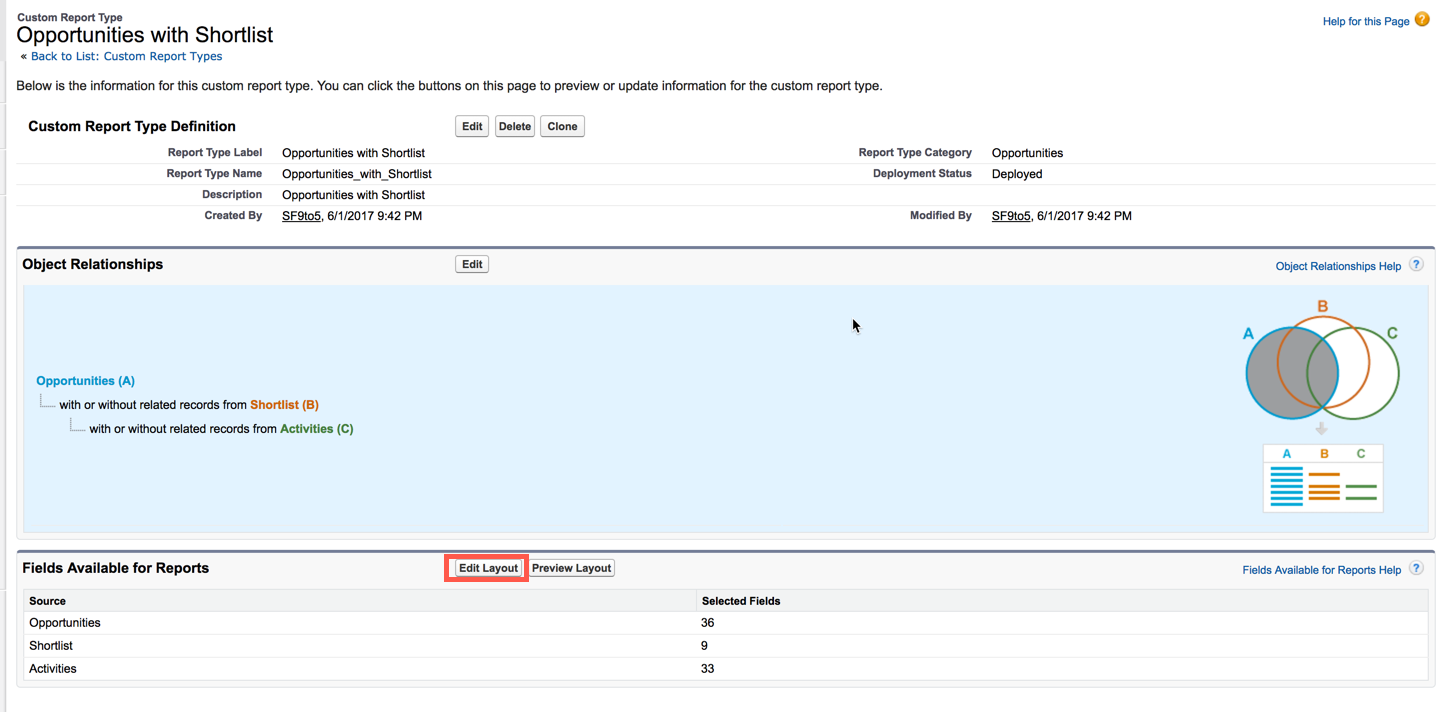Go back to Custom Report Types list

[126, 57]
